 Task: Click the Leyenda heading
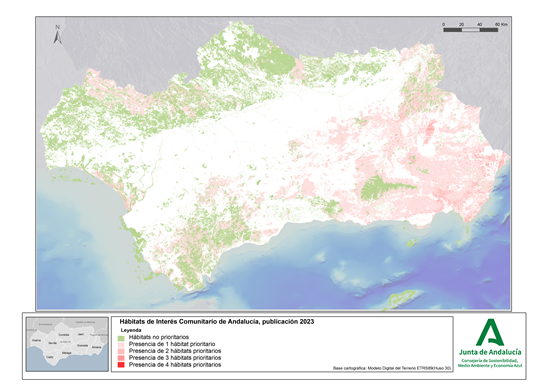click(131, 330)
